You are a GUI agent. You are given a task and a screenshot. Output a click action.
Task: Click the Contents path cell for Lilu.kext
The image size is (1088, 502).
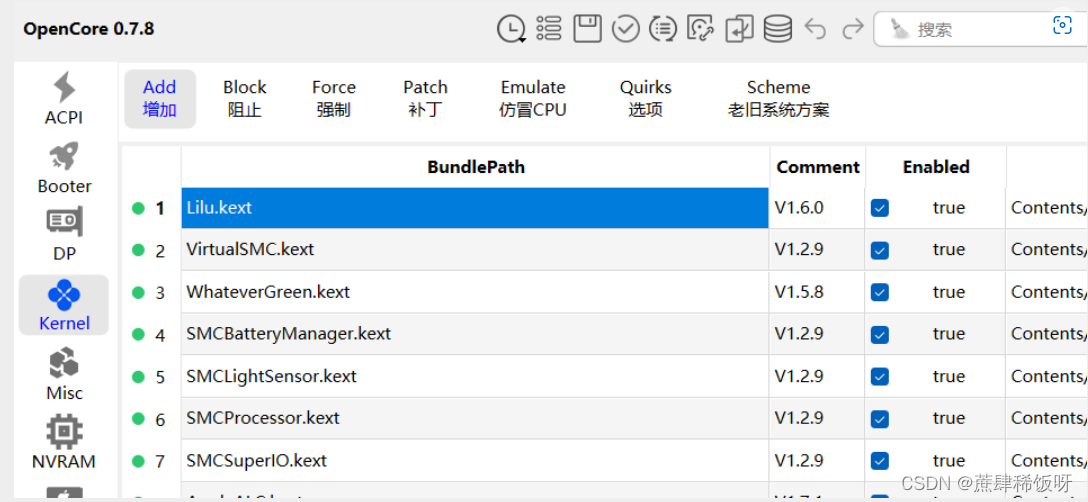click(1046, 208)
